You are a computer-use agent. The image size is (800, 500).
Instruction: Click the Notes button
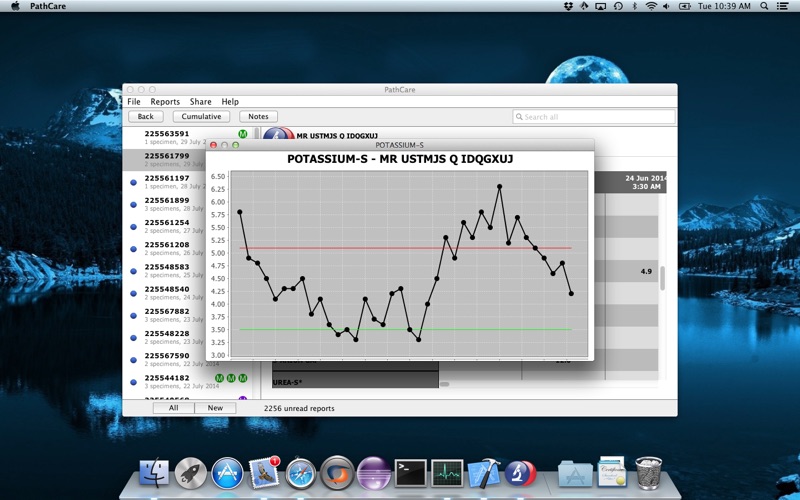(258, 116)
